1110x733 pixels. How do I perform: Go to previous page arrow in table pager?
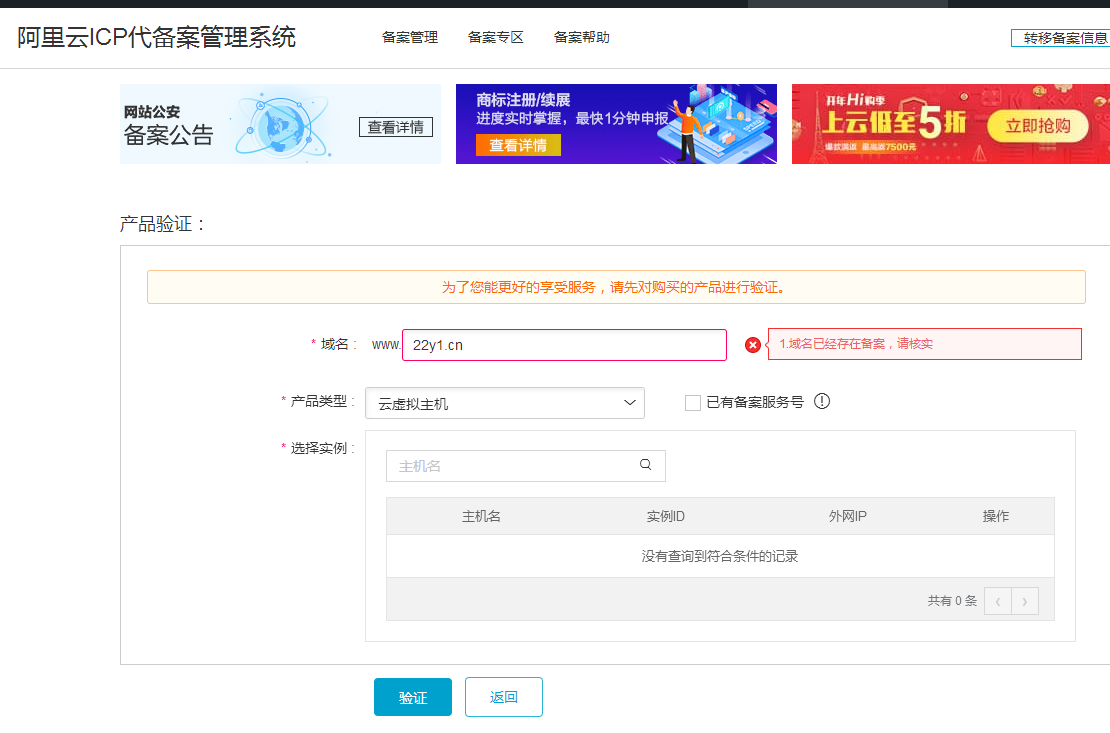tap(997, 601)
